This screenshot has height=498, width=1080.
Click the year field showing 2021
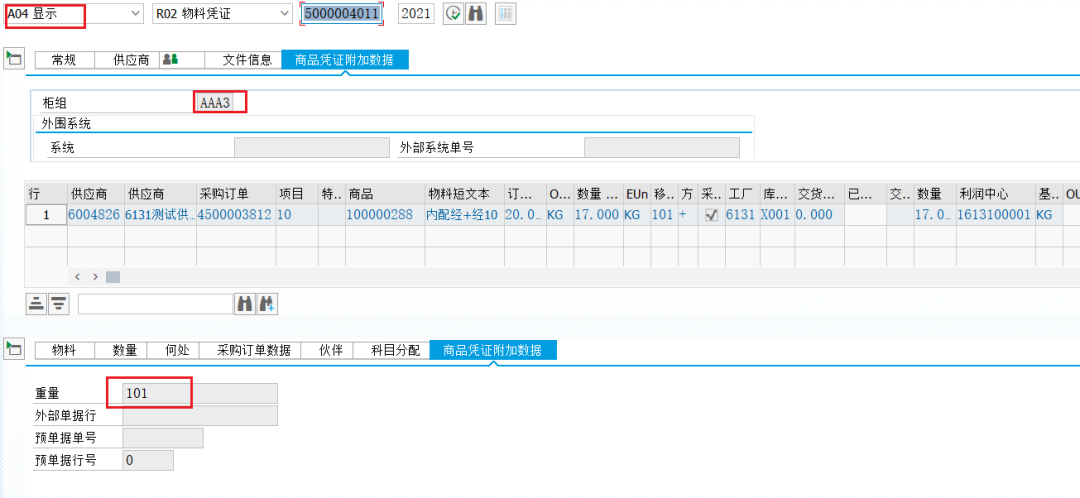[x=416, y=14]
